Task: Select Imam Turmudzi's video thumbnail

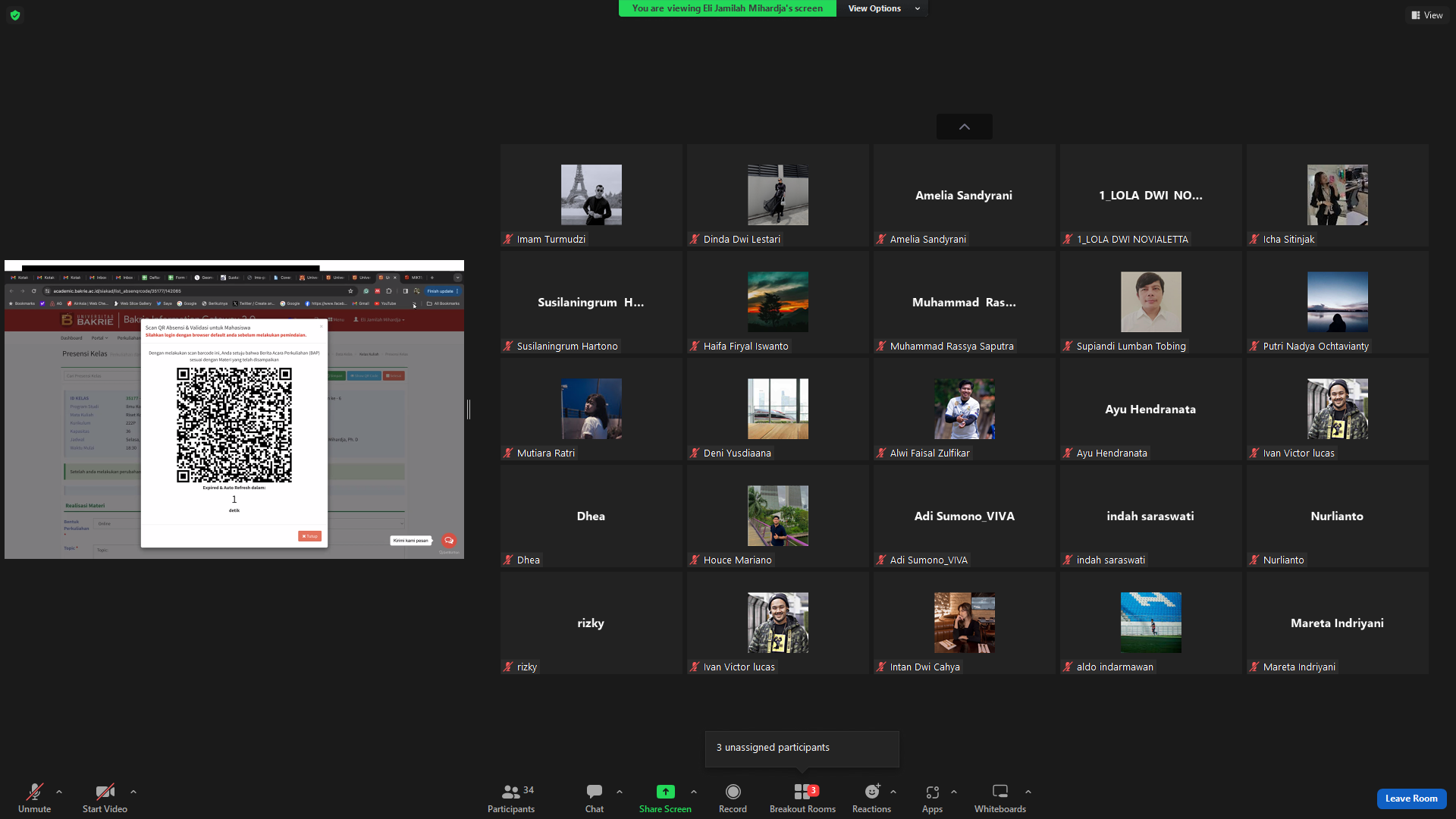Action: (591, 195)
